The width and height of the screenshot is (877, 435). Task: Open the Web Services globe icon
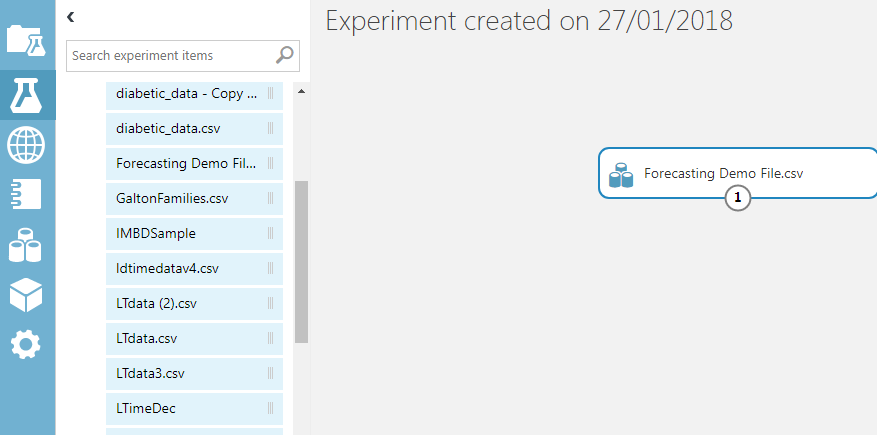tap(27, 145)
